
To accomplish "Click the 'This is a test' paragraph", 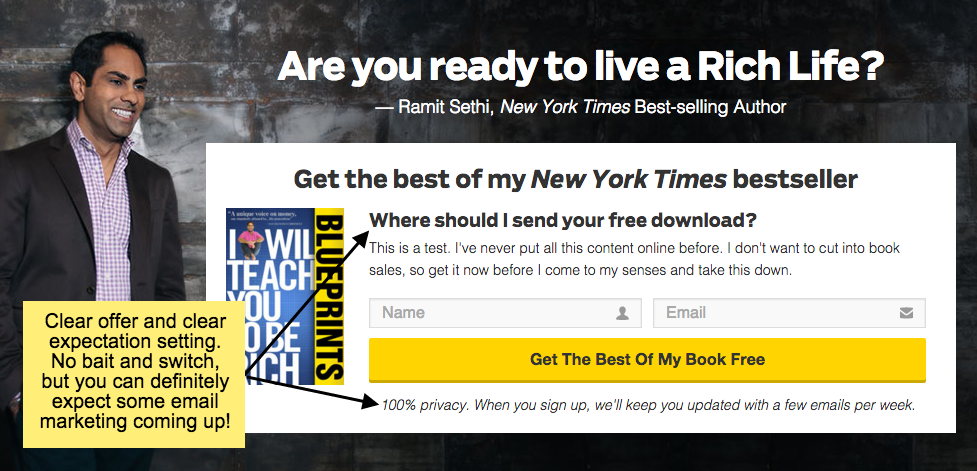I will click(634, 260).
